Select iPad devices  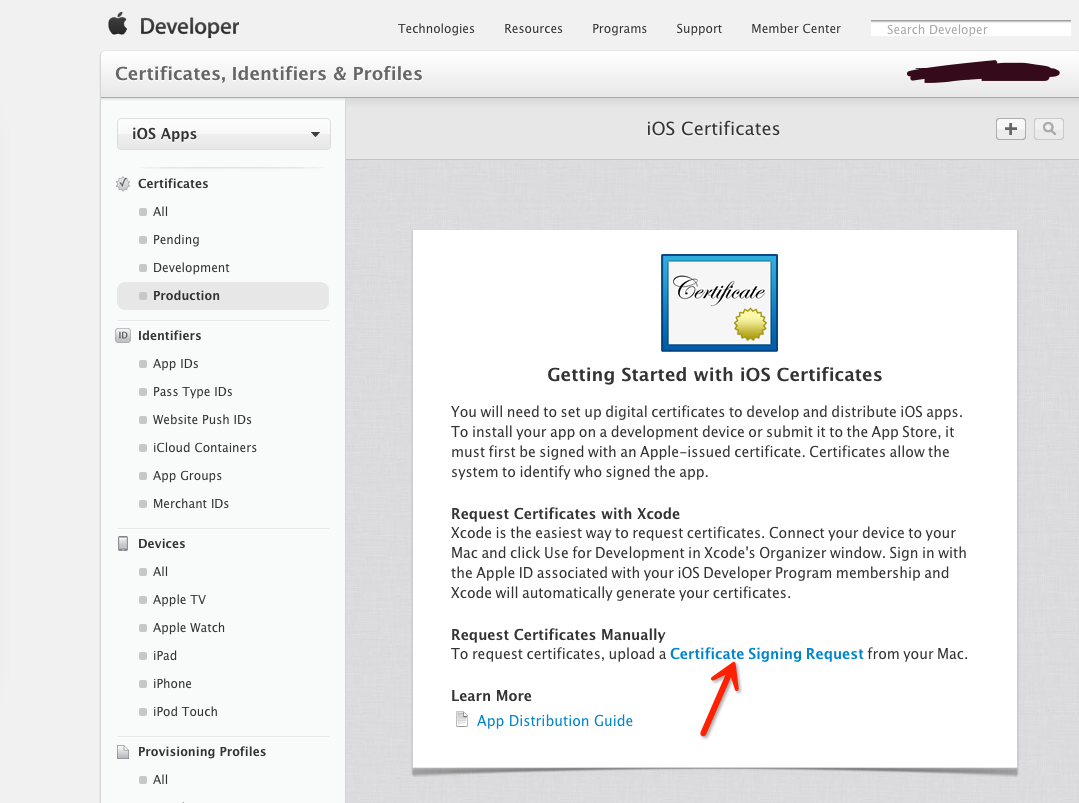tap(165, 656)
